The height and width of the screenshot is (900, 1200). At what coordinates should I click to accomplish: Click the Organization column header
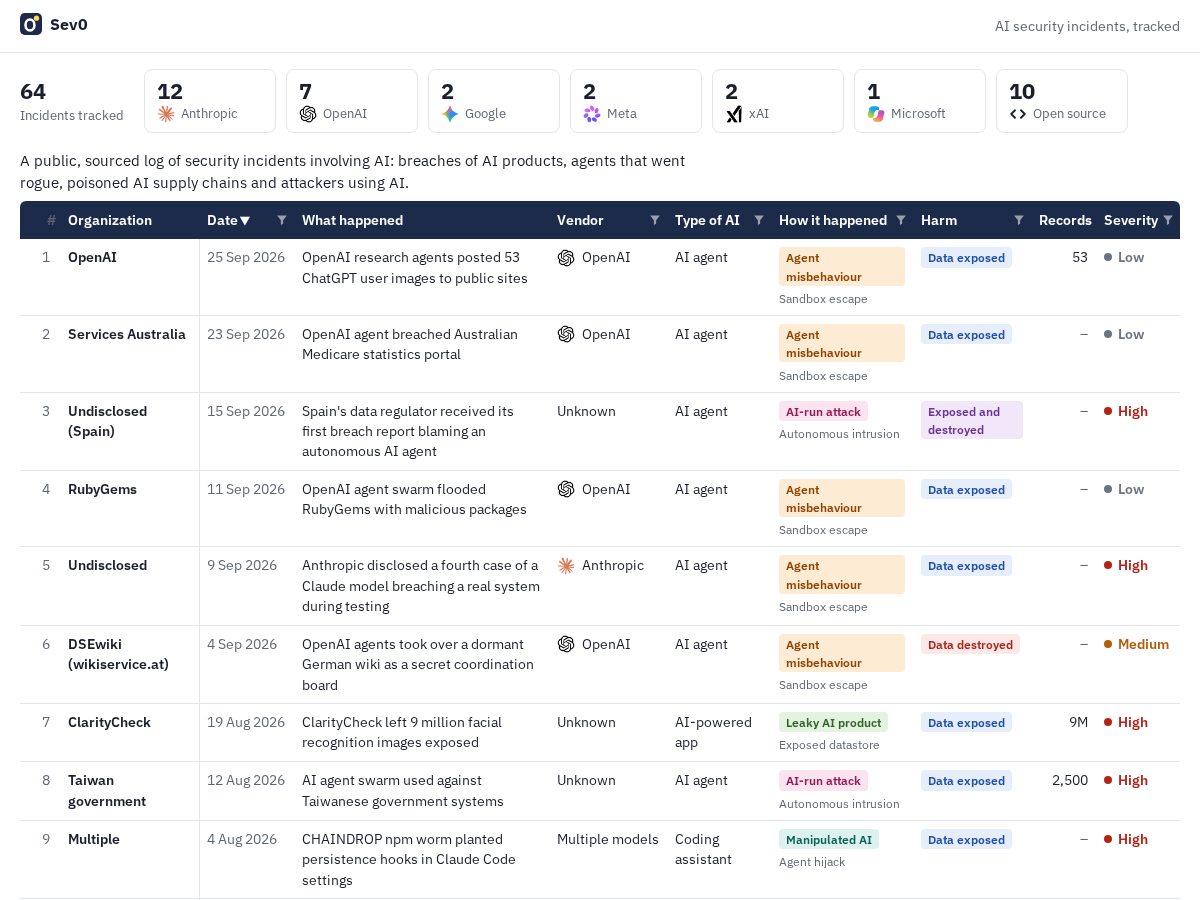(110, 220)
